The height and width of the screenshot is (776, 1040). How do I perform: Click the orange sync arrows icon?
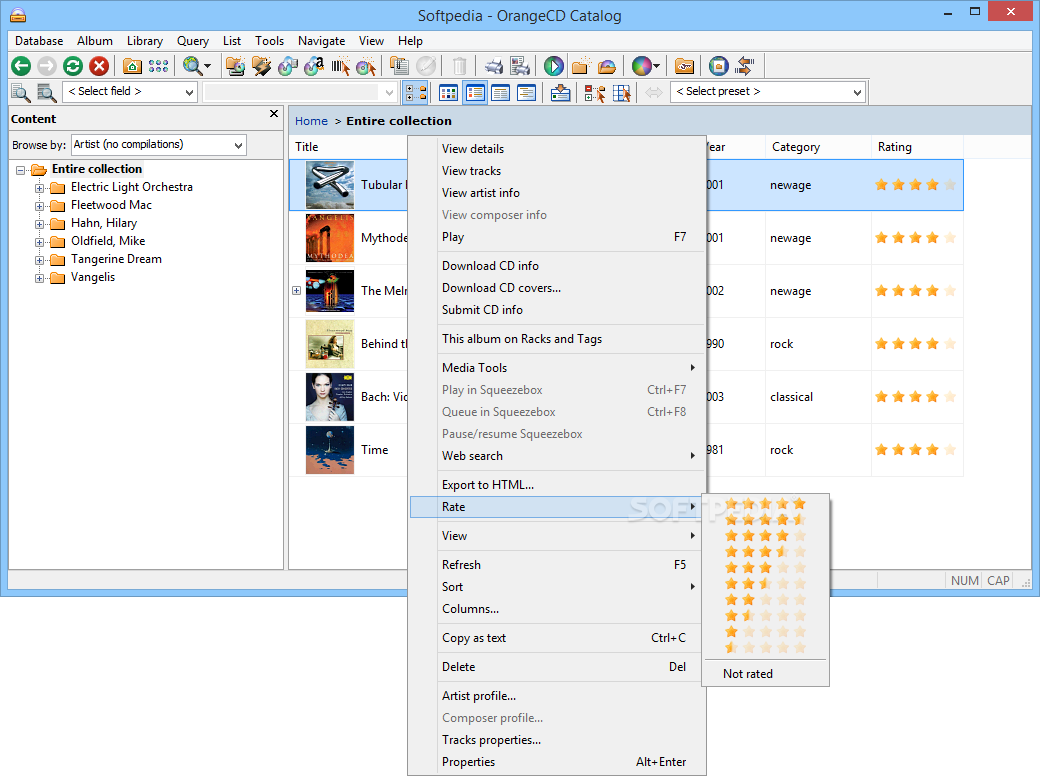point(745,66)
